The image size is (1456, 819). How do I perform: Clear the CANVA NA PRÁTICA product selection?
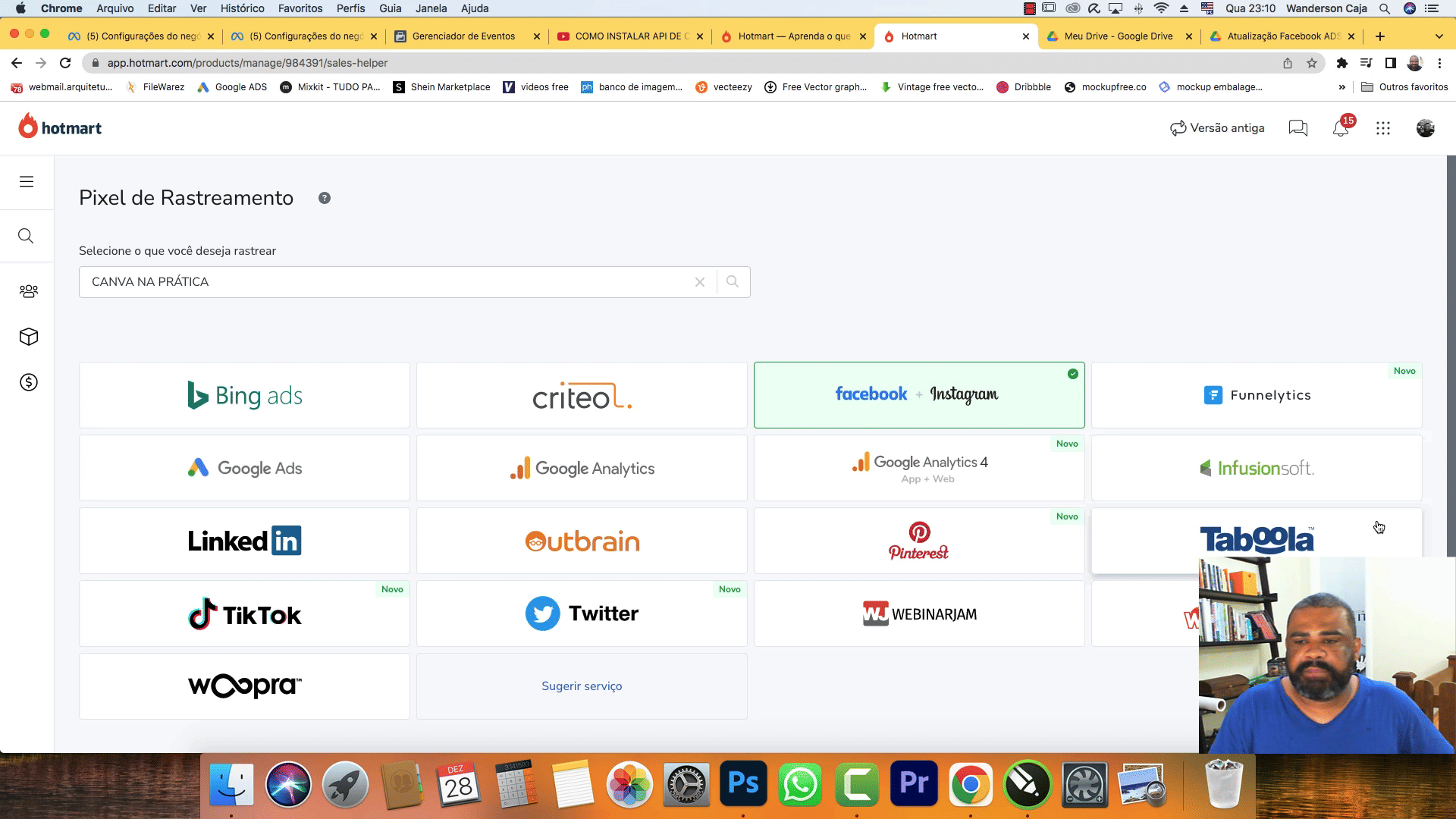click(x=699, y=282)
